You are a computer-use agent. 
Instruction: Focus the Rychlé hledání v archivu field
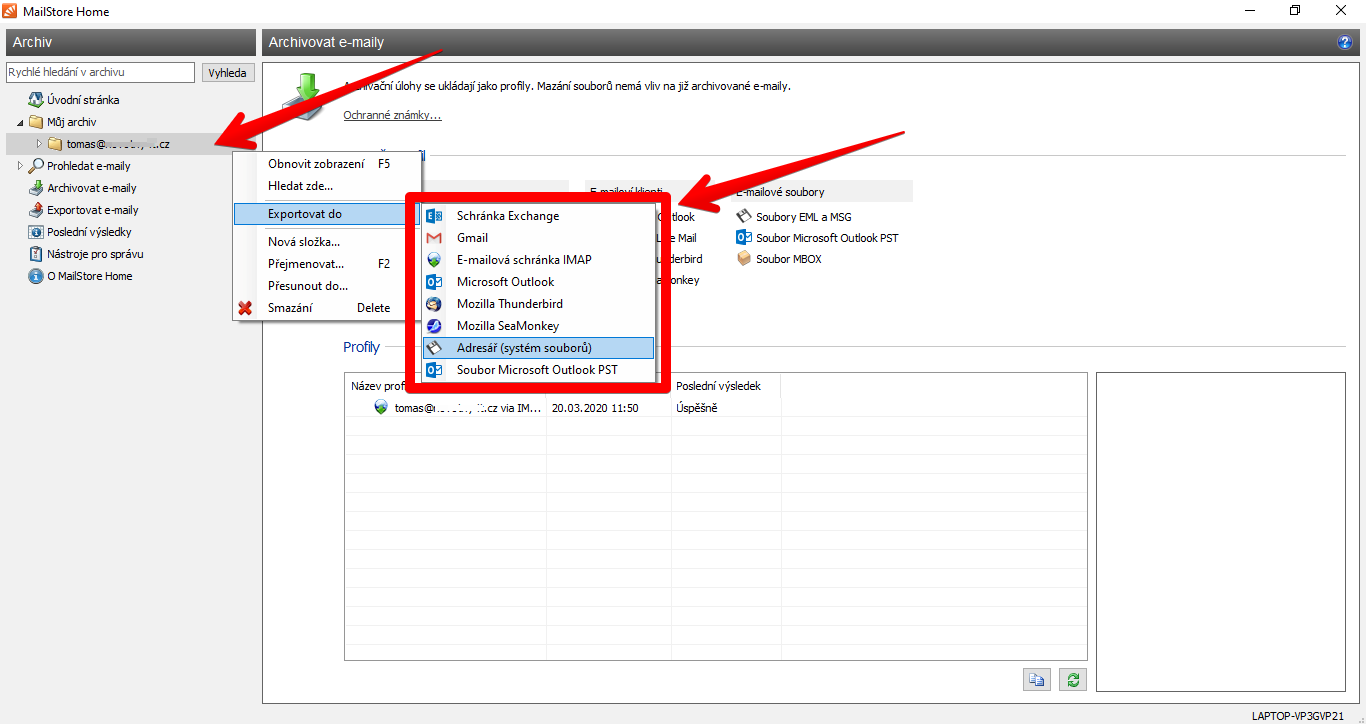click(100, 73)
